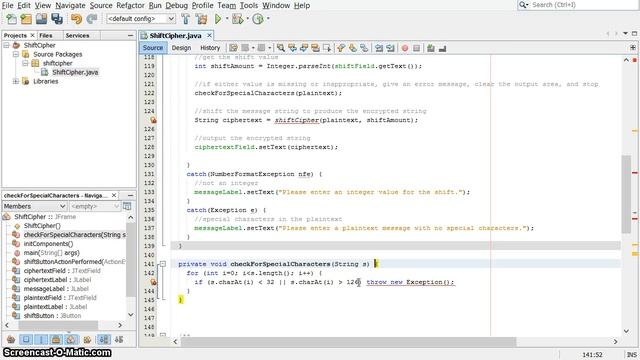Viewport: 640px width, 360px height.
Task: Click Find Previous Occurrence icon
Action: pos(292,48)
